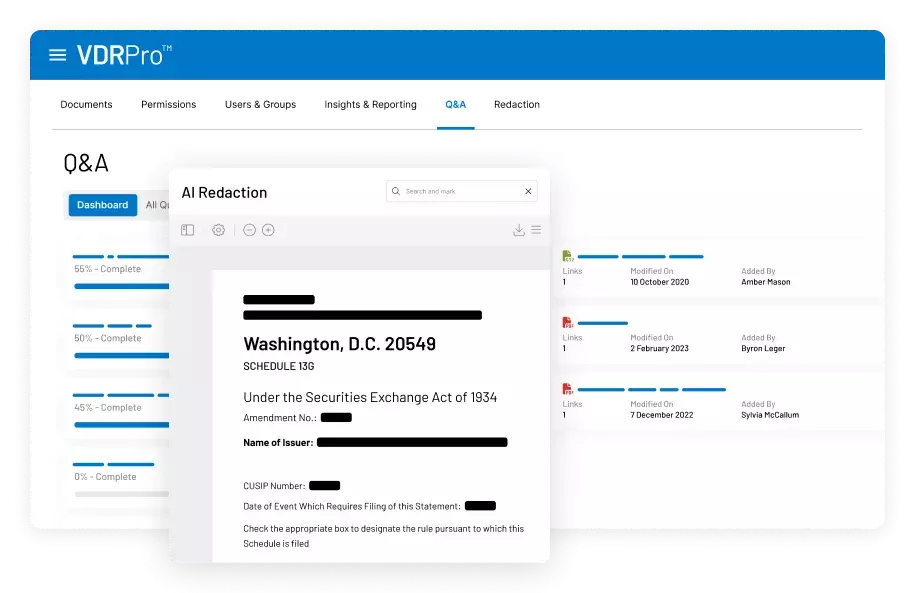The image size is (915, 593).
Task: Open the redaction viewer settings gear
Action: coord(218,230)
